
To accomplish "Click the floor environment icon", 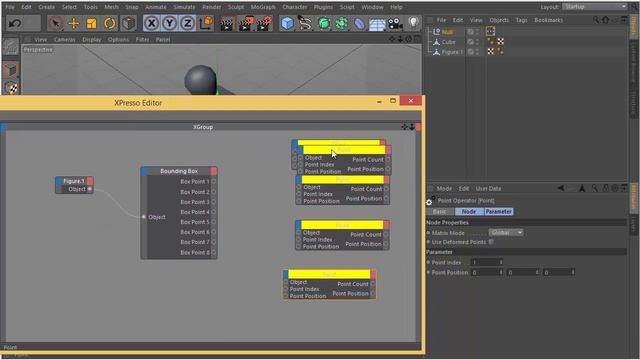I will tap(377, 24).
